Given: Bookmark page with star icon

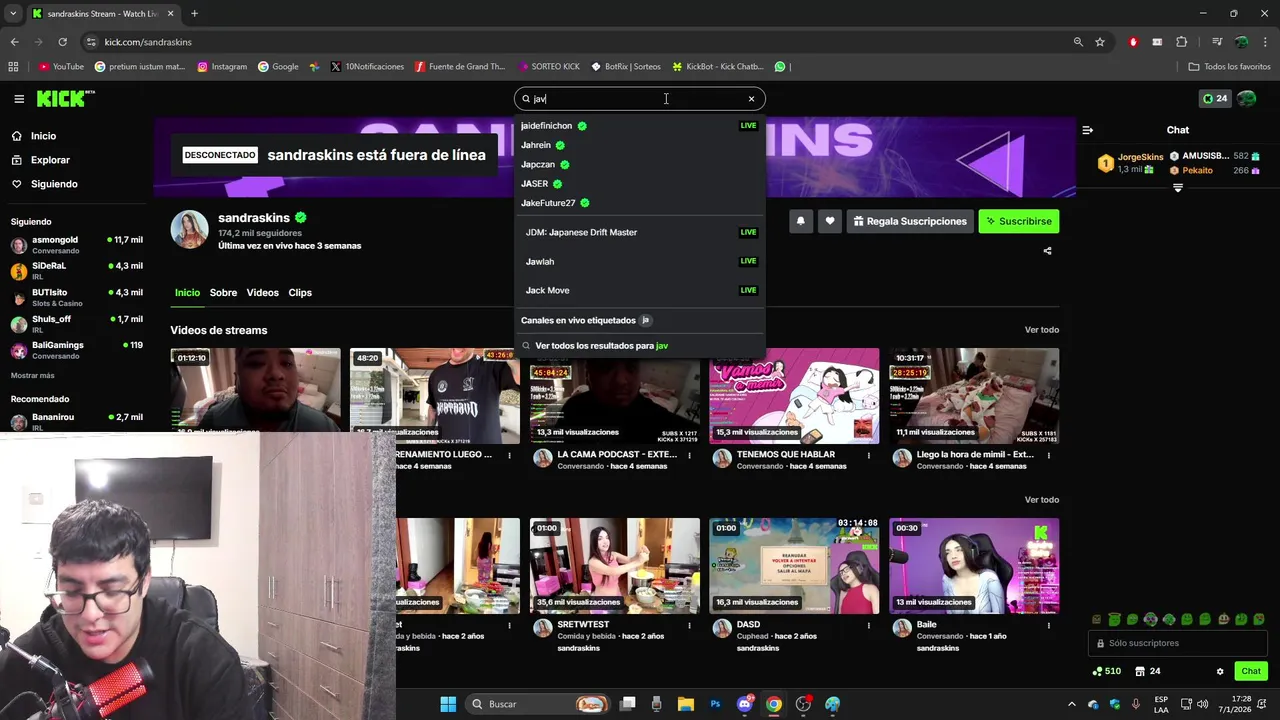Looking at the screenshot, I should click(1100, 42).
